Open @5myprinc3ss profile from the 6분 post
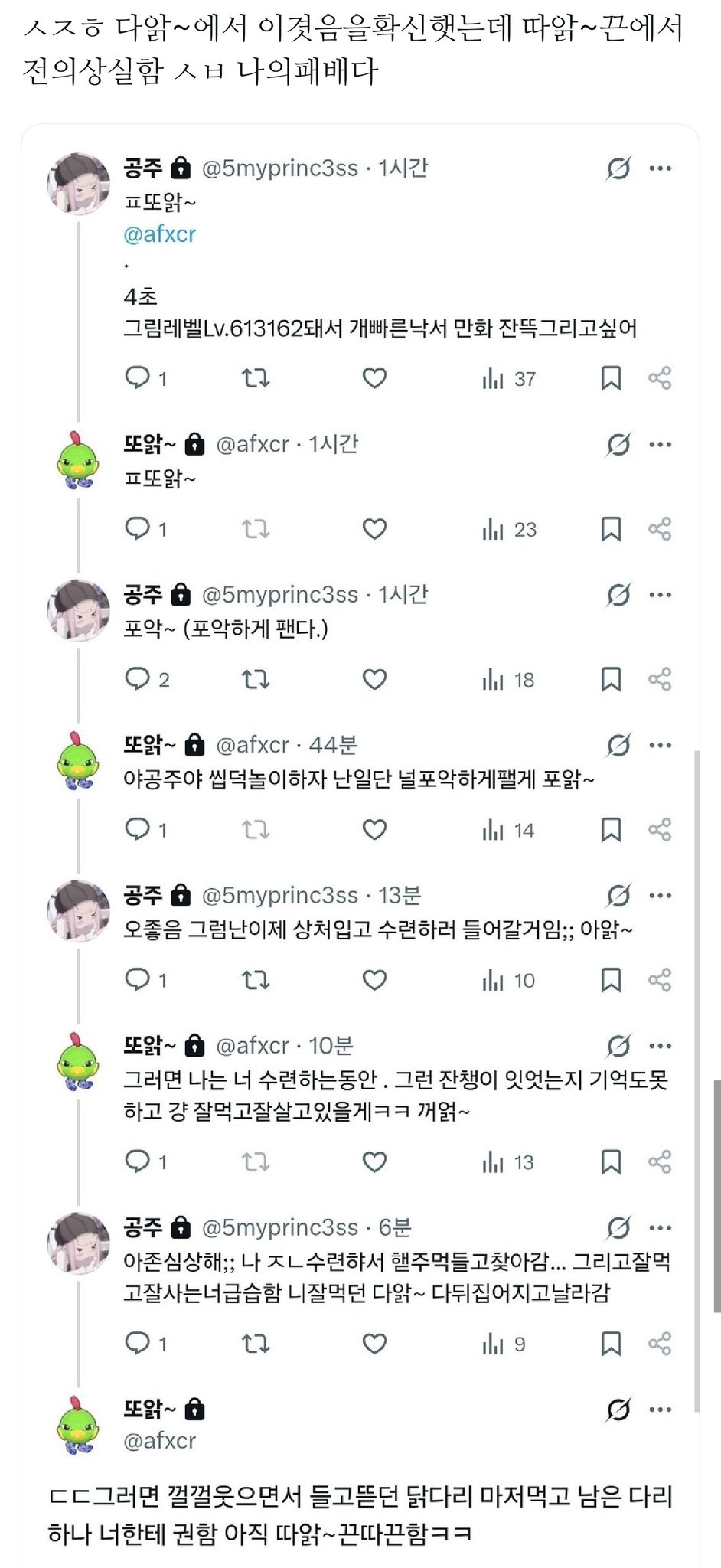 [x=279, y=1228]
